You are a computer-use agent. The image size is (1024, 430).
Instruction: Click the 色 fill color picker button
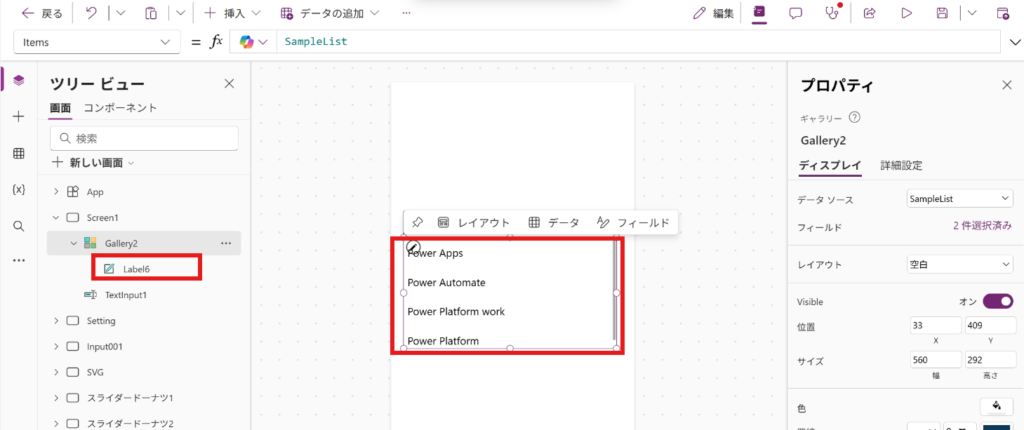(x=996, y=406)
